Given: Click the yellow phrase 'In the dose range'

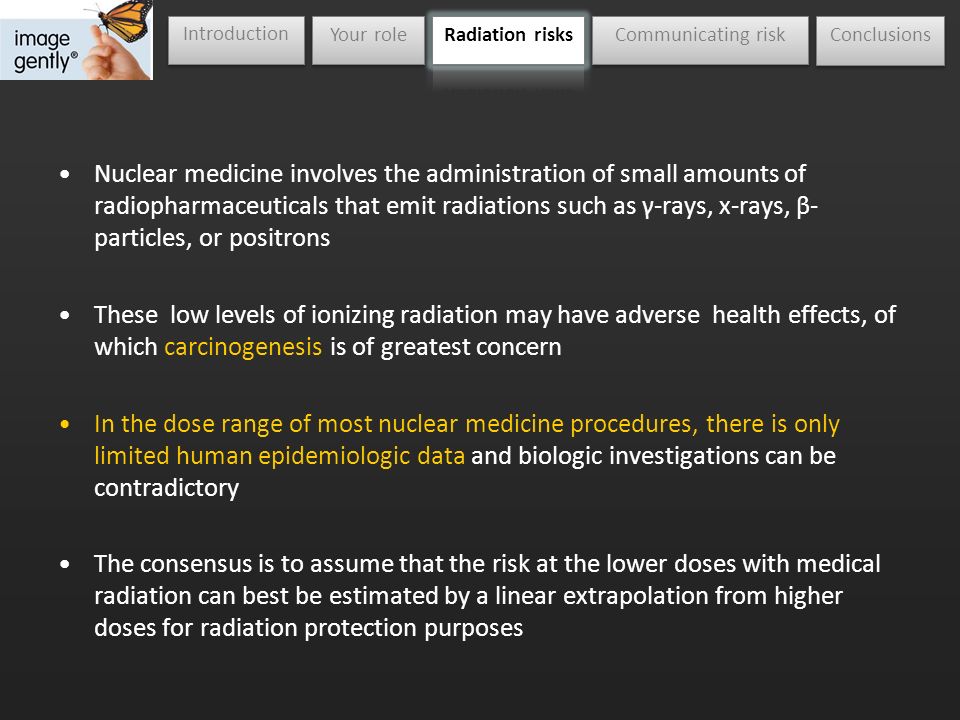Looking at the screenshot, I should click(195, 424).
